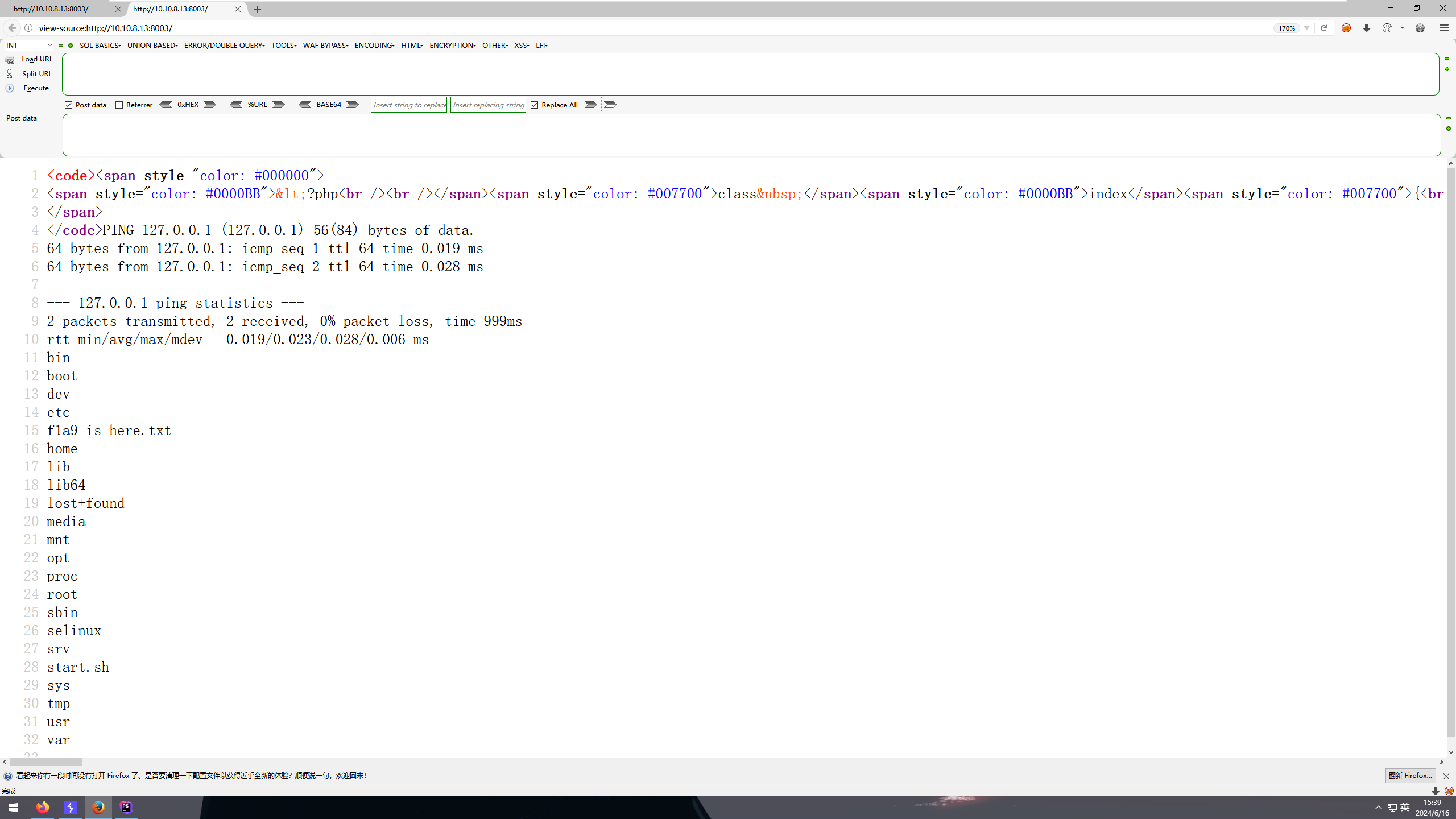1456x819 pixels.
Task: Open the XSS menu
Action: [522, 45]
